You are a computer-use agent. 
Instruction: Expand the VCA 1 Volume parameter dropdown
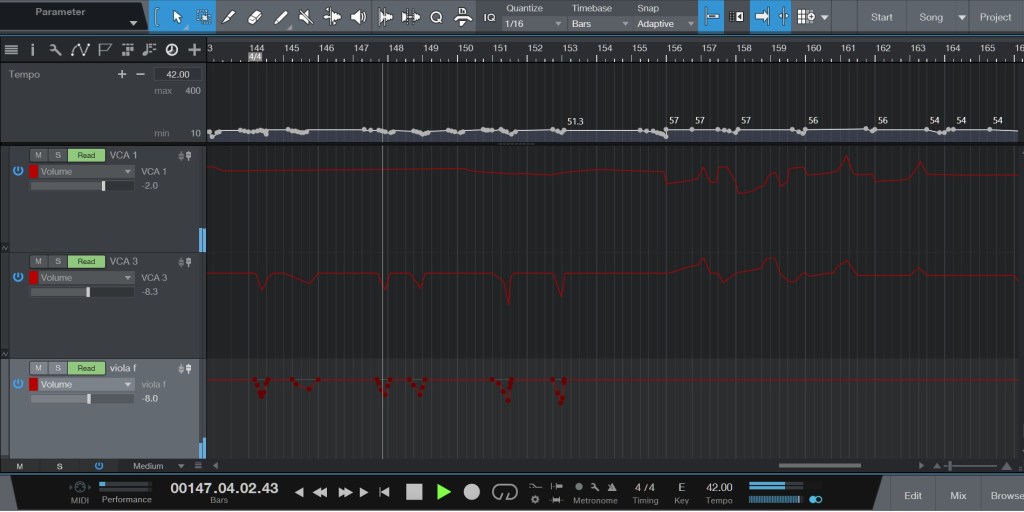pyautogui.click(x=86, y=171)
